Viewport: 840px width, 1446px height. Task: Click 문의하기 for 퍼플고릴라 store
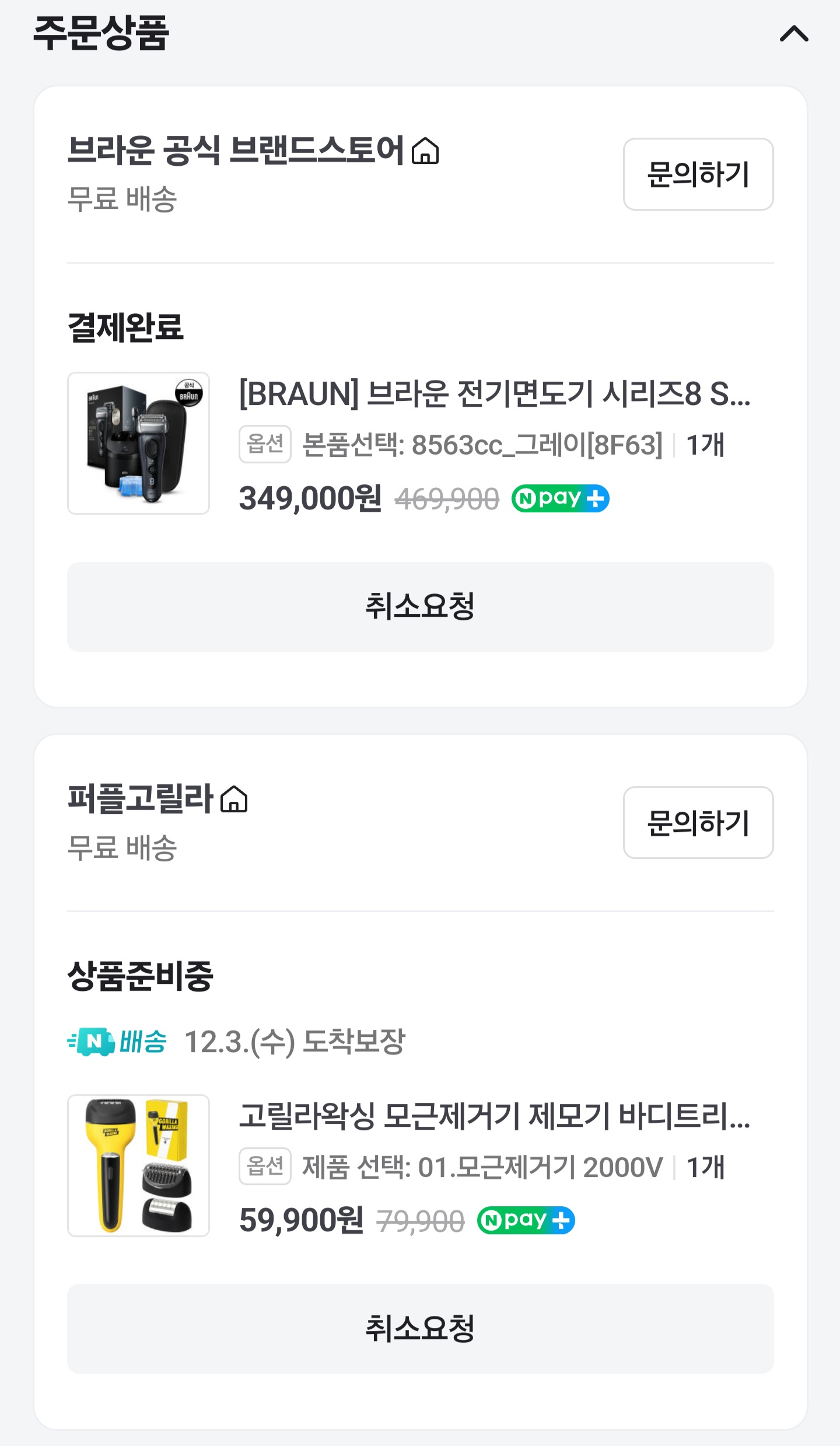tap(698, 823)
